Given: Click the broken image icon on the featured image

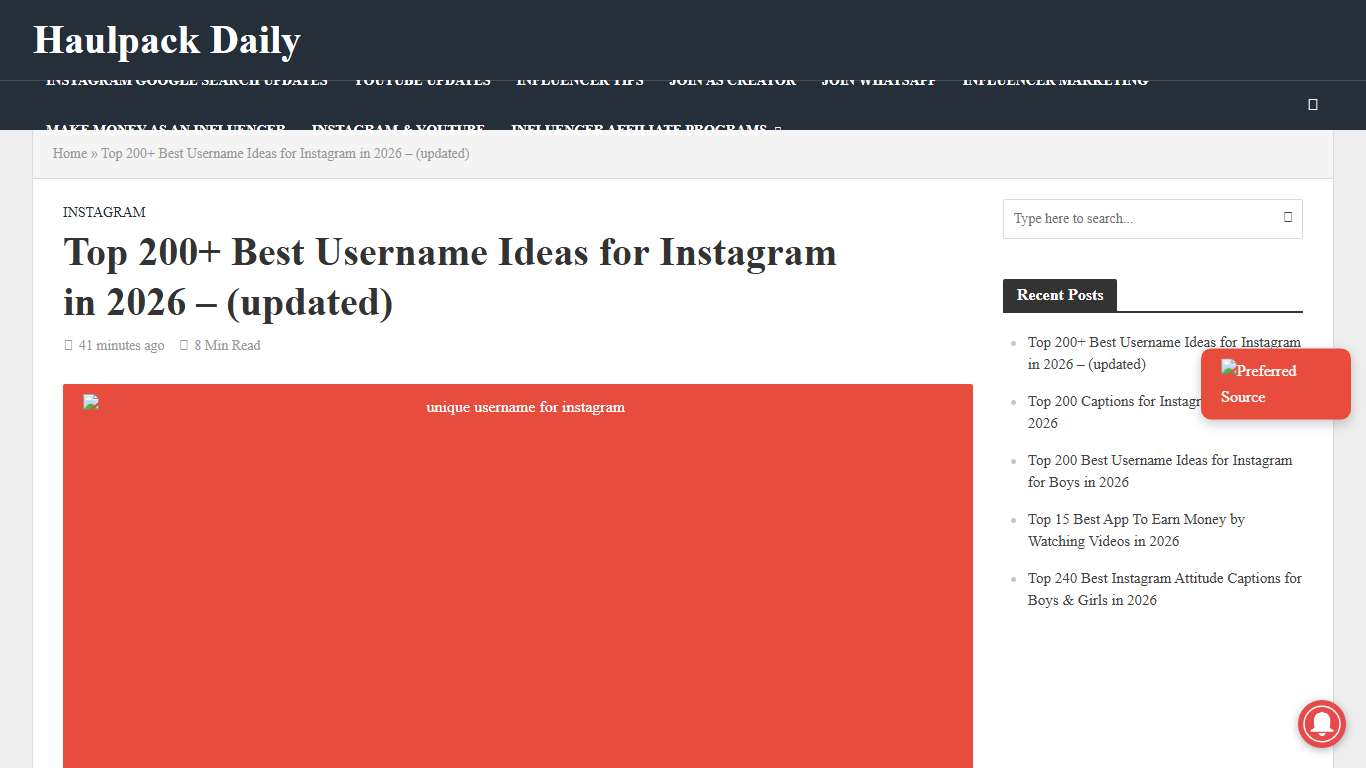Looking at the screenshot, I should (89, 401).
